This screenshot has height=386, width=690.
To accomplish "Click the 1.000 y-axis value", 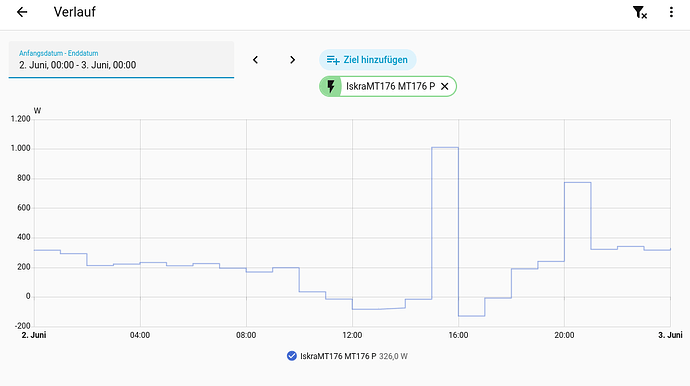I will point(21,148).
